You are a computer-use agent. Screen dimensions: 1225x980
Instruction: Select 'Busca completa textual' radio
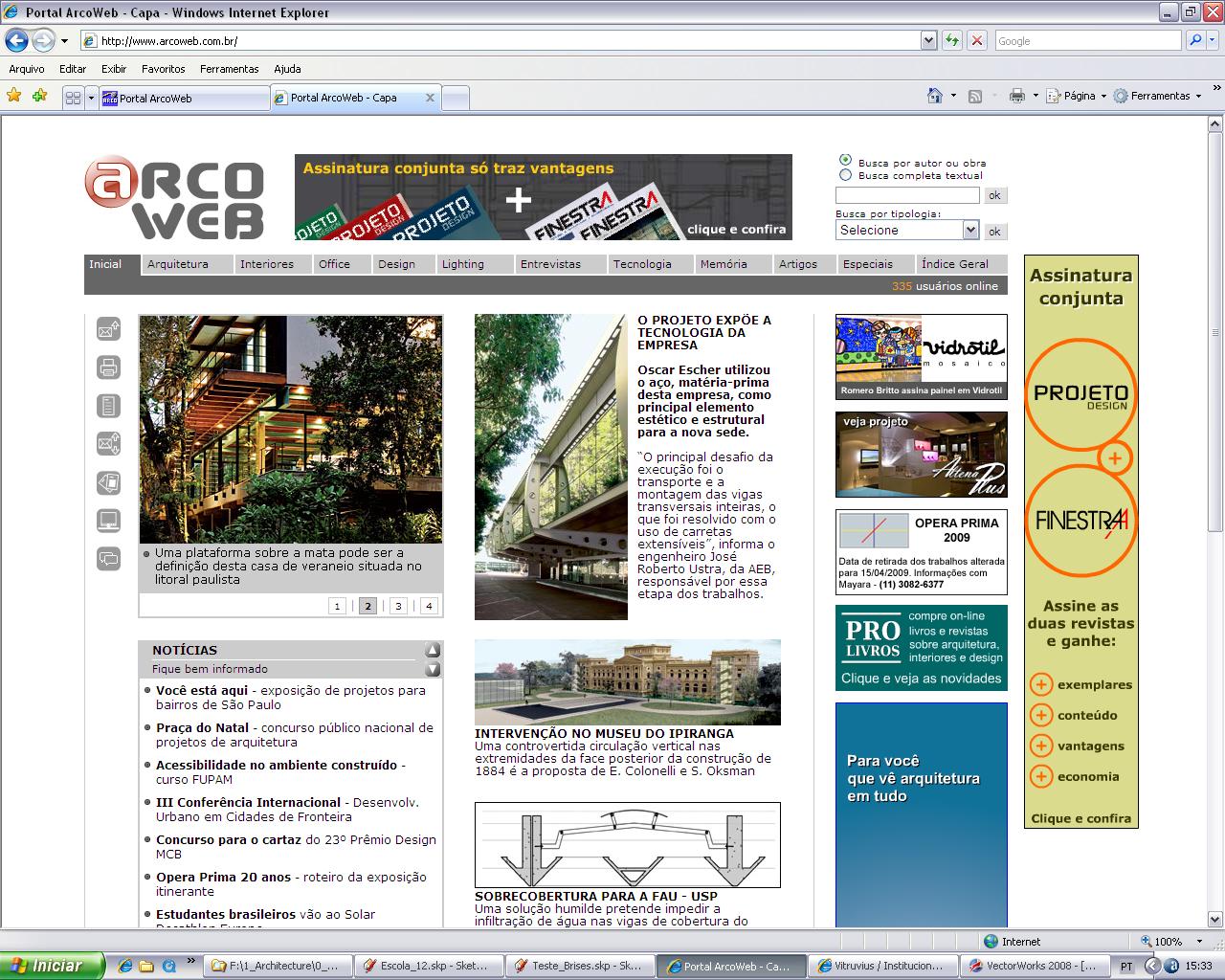coord(845,175)
